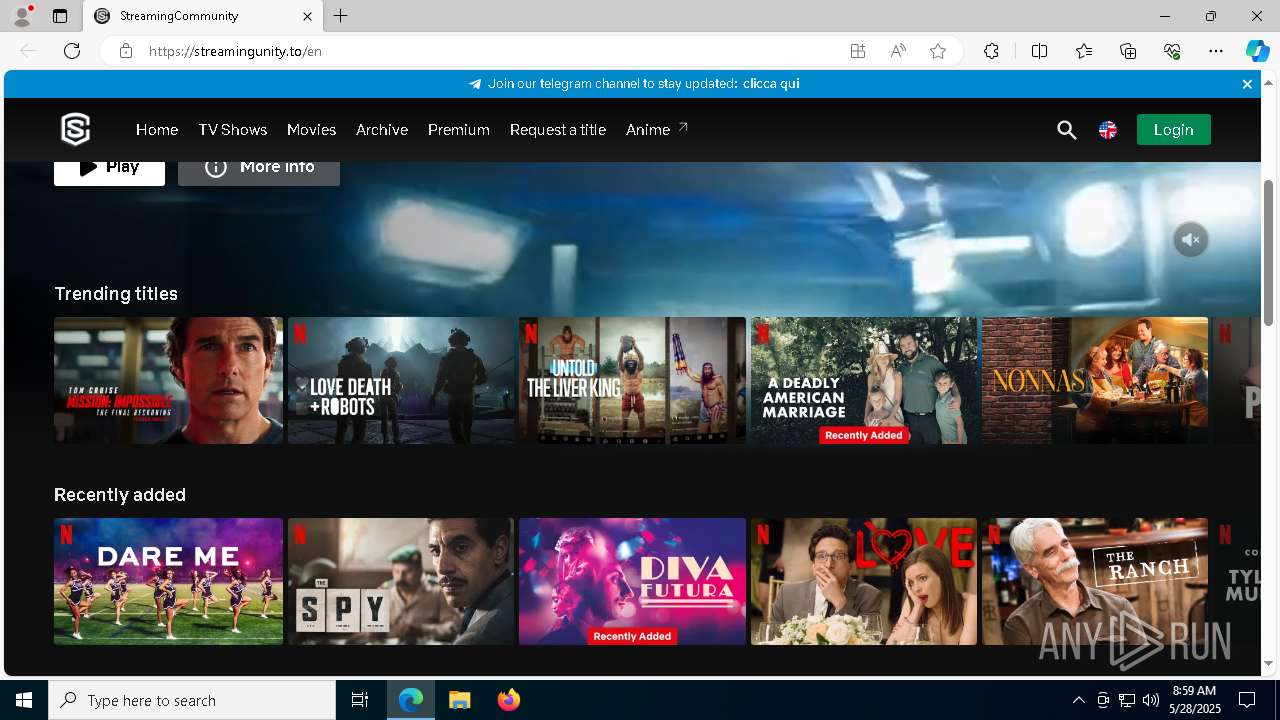Open the Windows Start menu

click(24, 700)
